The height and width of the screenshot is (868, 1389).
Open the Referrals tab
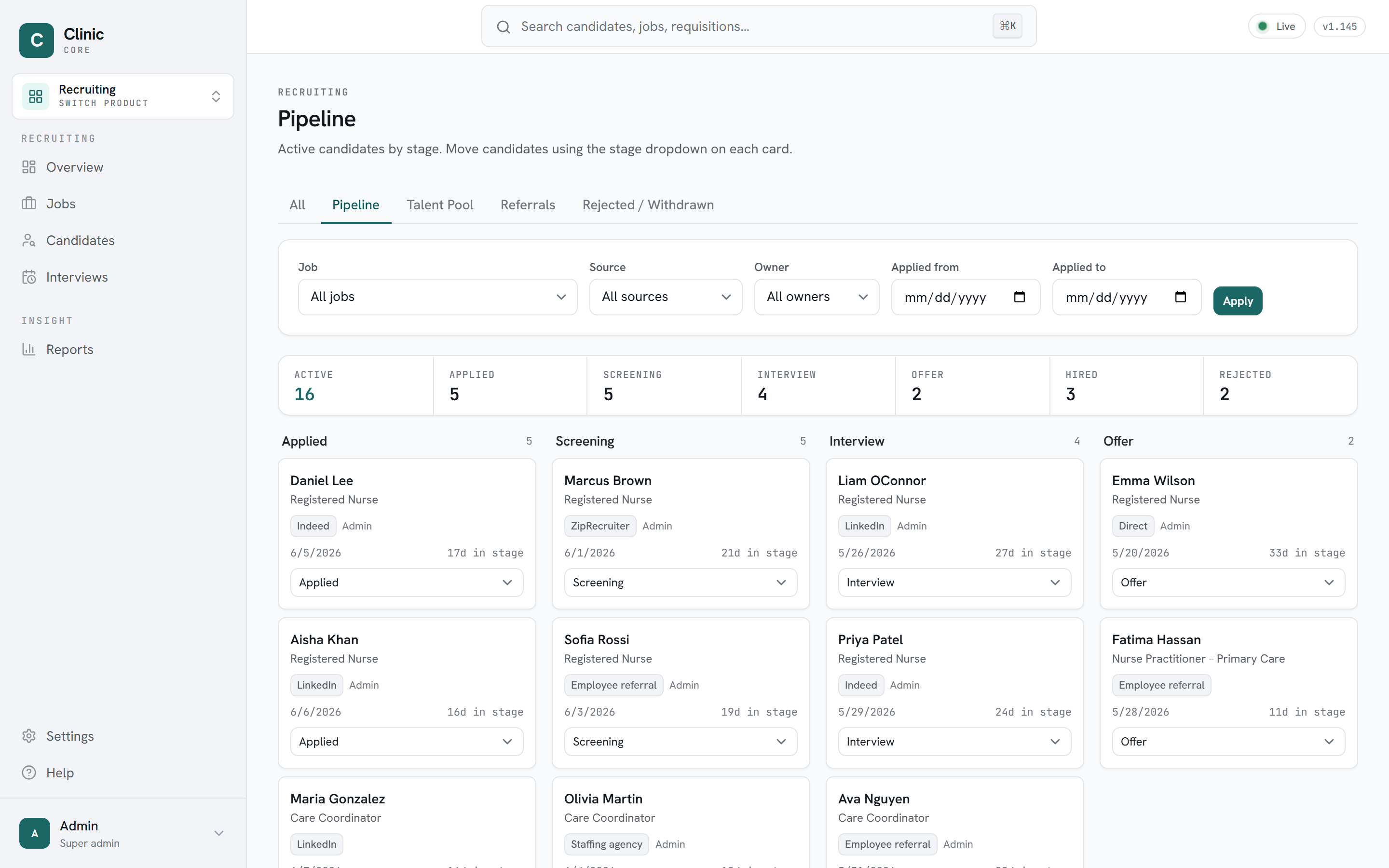528,205
